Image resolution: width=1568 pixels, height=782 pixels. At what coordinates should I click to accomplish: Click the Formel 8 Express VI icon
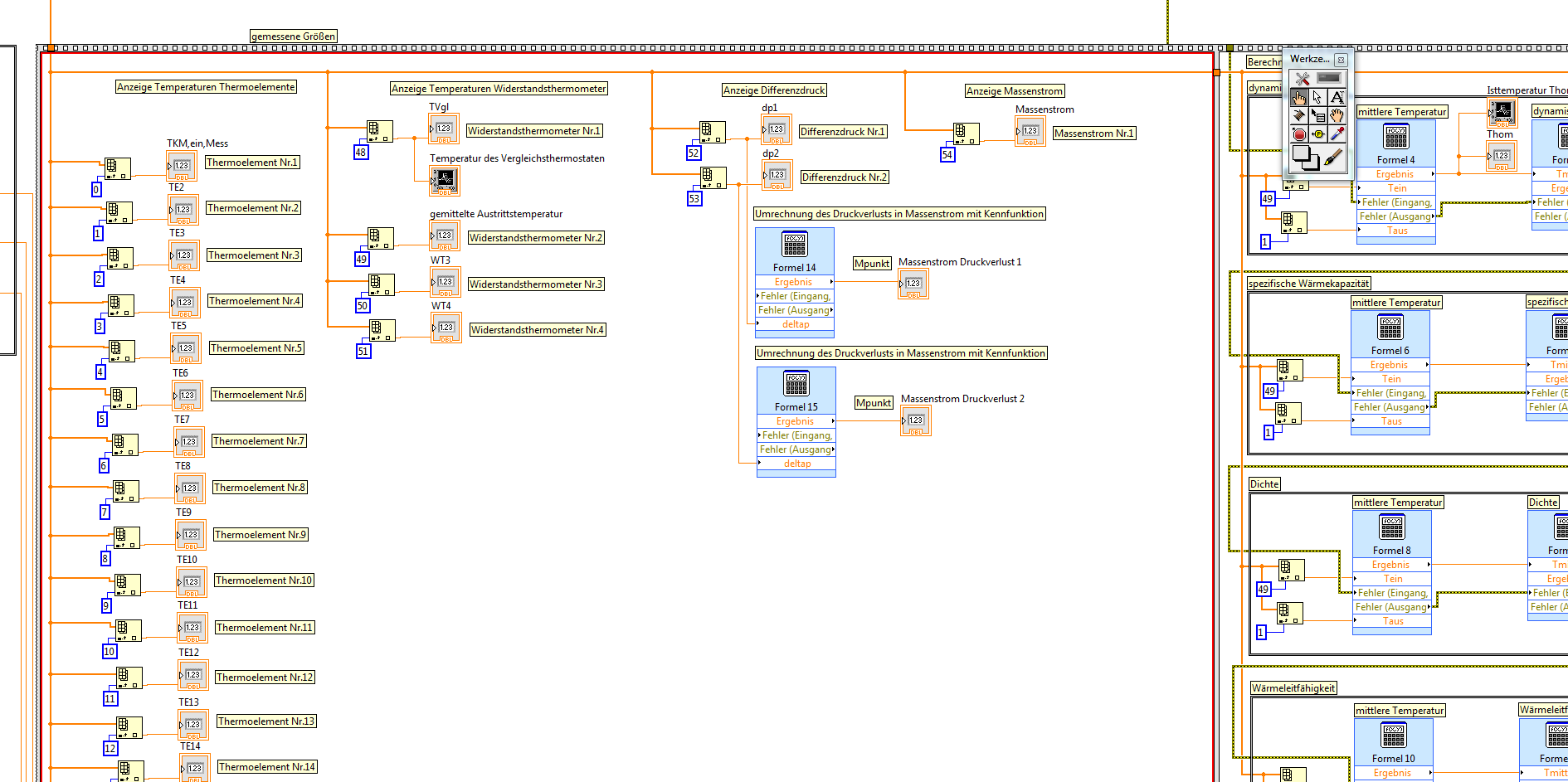[1392, 527]
